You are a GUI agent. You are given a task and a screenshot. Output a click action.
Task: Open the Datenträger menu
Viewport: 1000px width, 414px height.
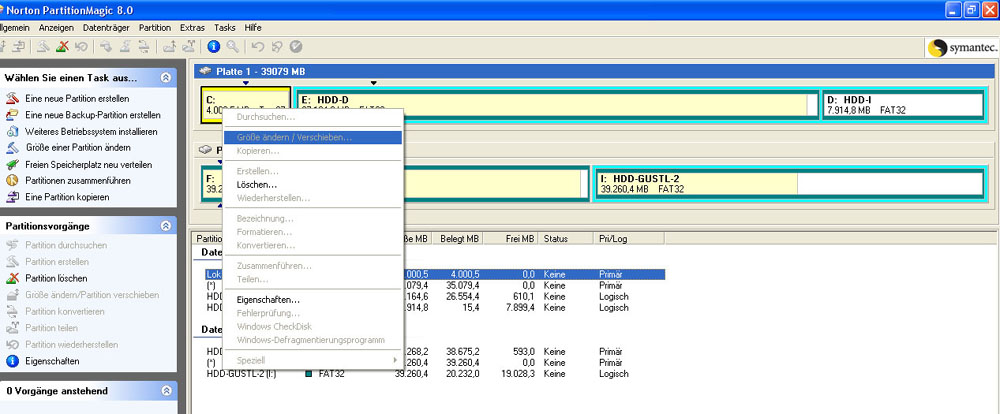107,28
